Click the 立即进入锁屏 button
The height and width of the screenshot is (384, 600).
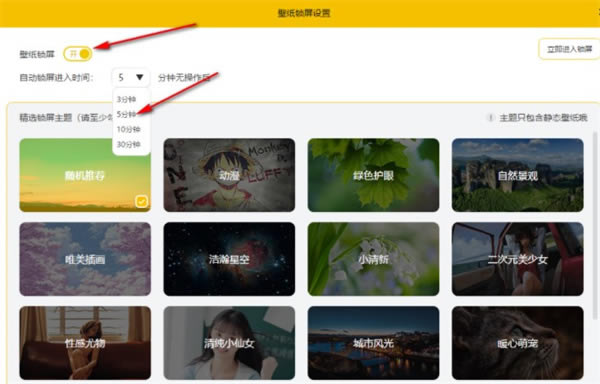[x=569, y=49]
